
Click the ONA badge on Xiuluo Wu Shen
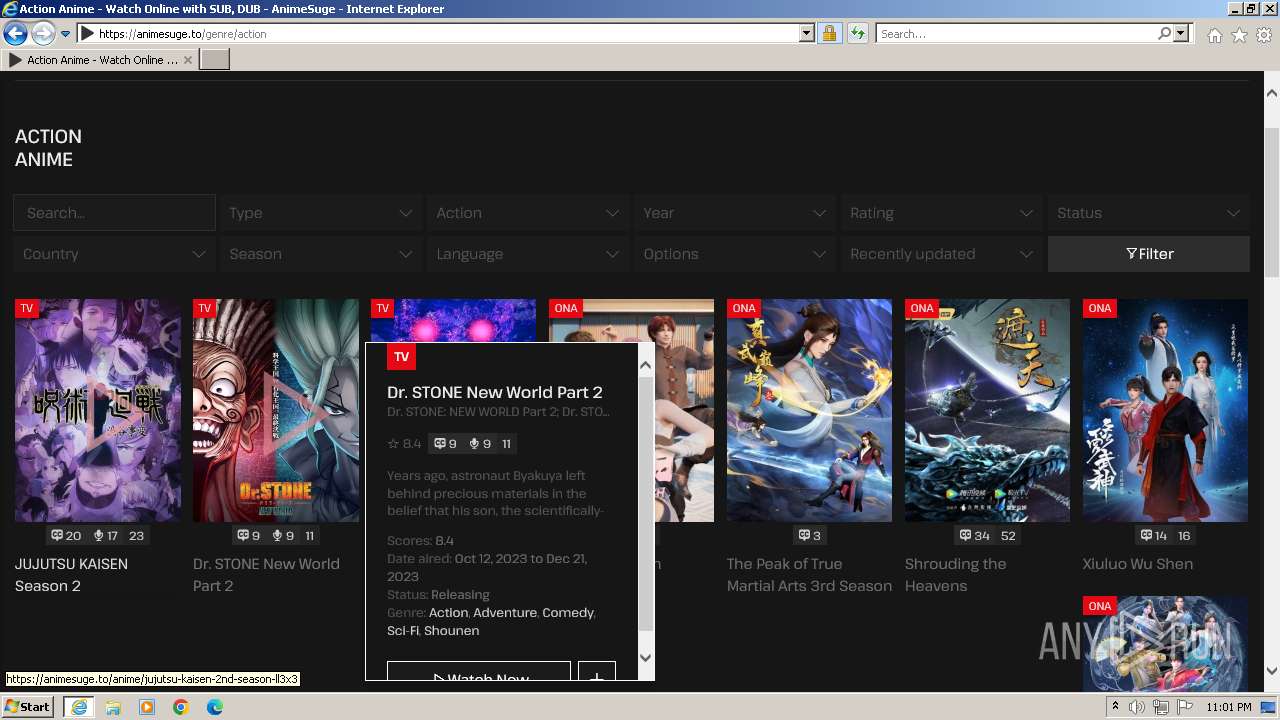point(1100,308)
